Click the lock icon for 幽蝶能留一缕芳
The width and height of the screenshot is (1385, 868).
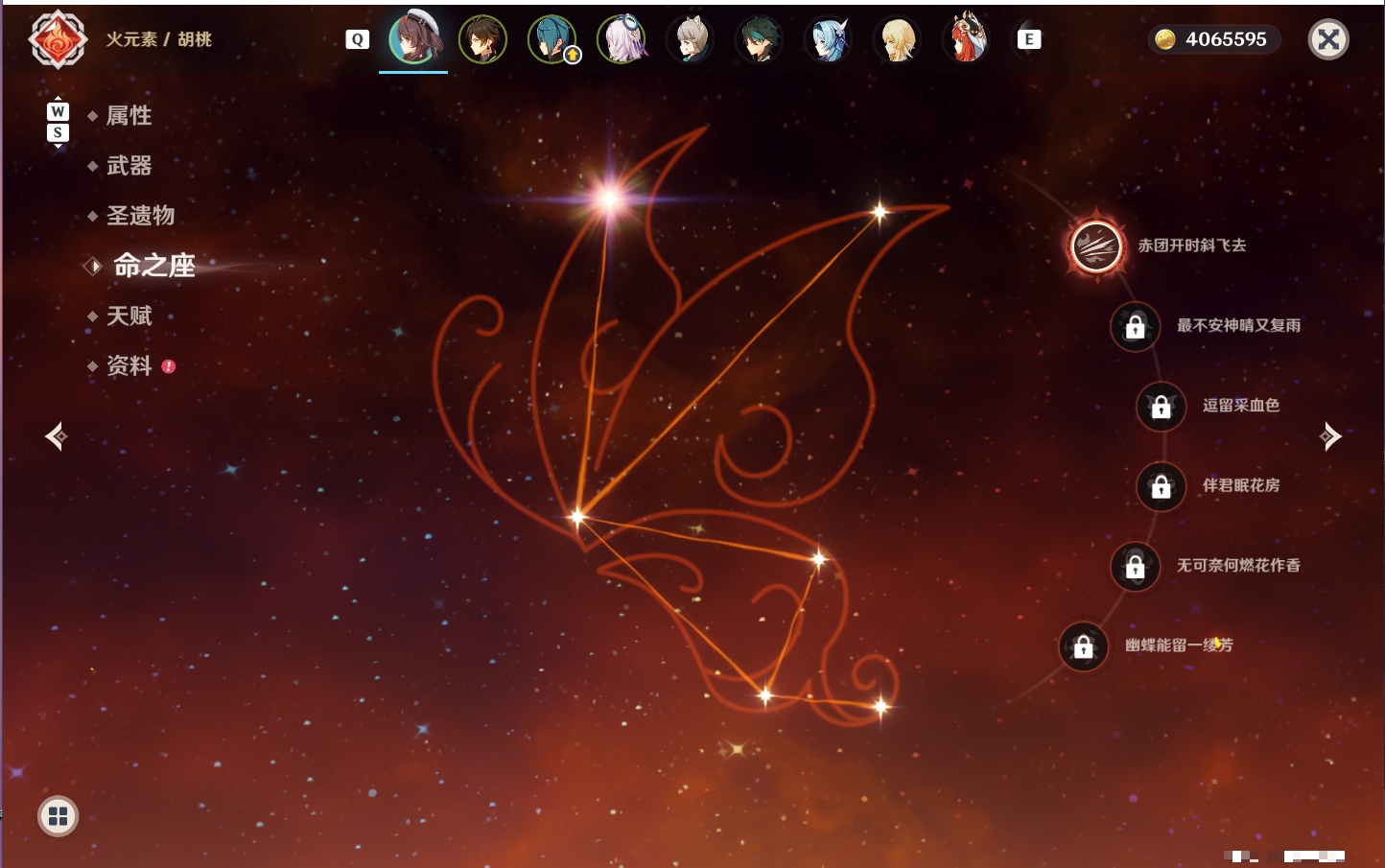tap(1084, 646)
